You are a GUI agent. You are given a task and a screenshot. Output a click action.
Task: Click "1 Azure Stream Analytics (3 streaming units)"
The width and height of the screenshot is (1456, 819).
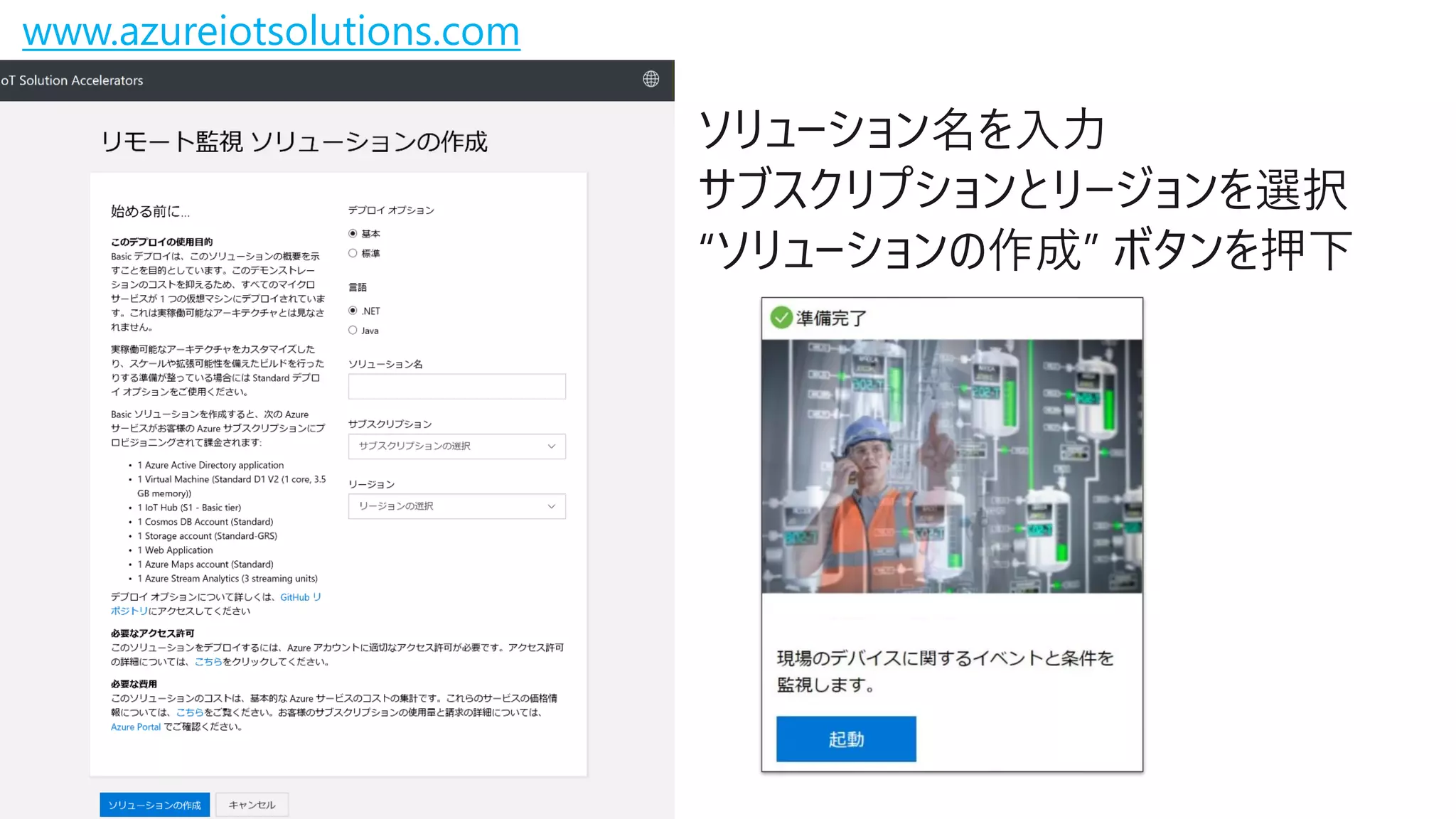pyautogui.click(x=227, y=579)
